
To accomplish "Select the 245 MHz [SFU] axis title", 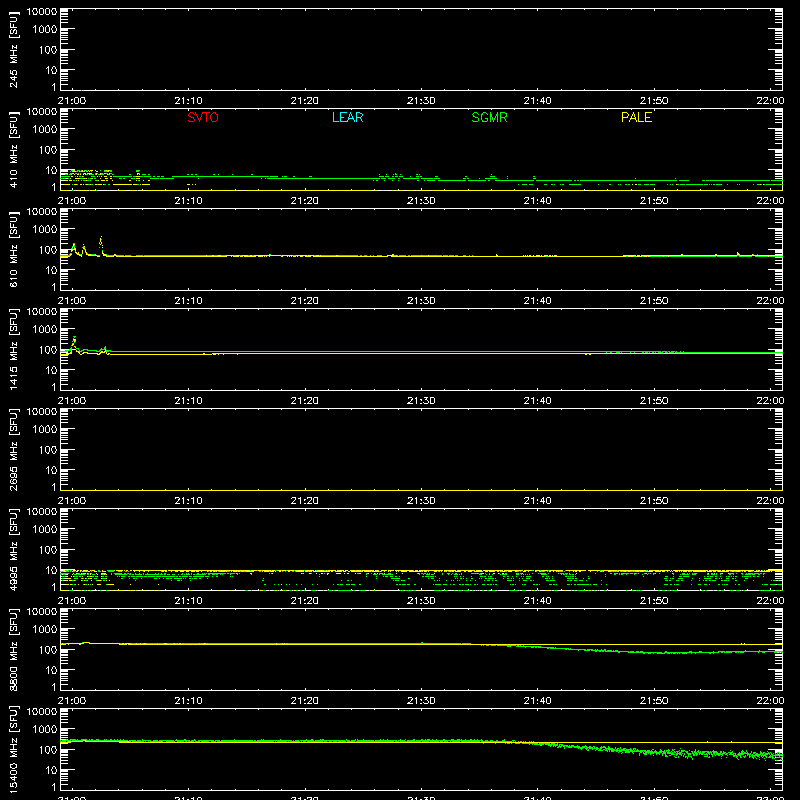I will [13, 49].
